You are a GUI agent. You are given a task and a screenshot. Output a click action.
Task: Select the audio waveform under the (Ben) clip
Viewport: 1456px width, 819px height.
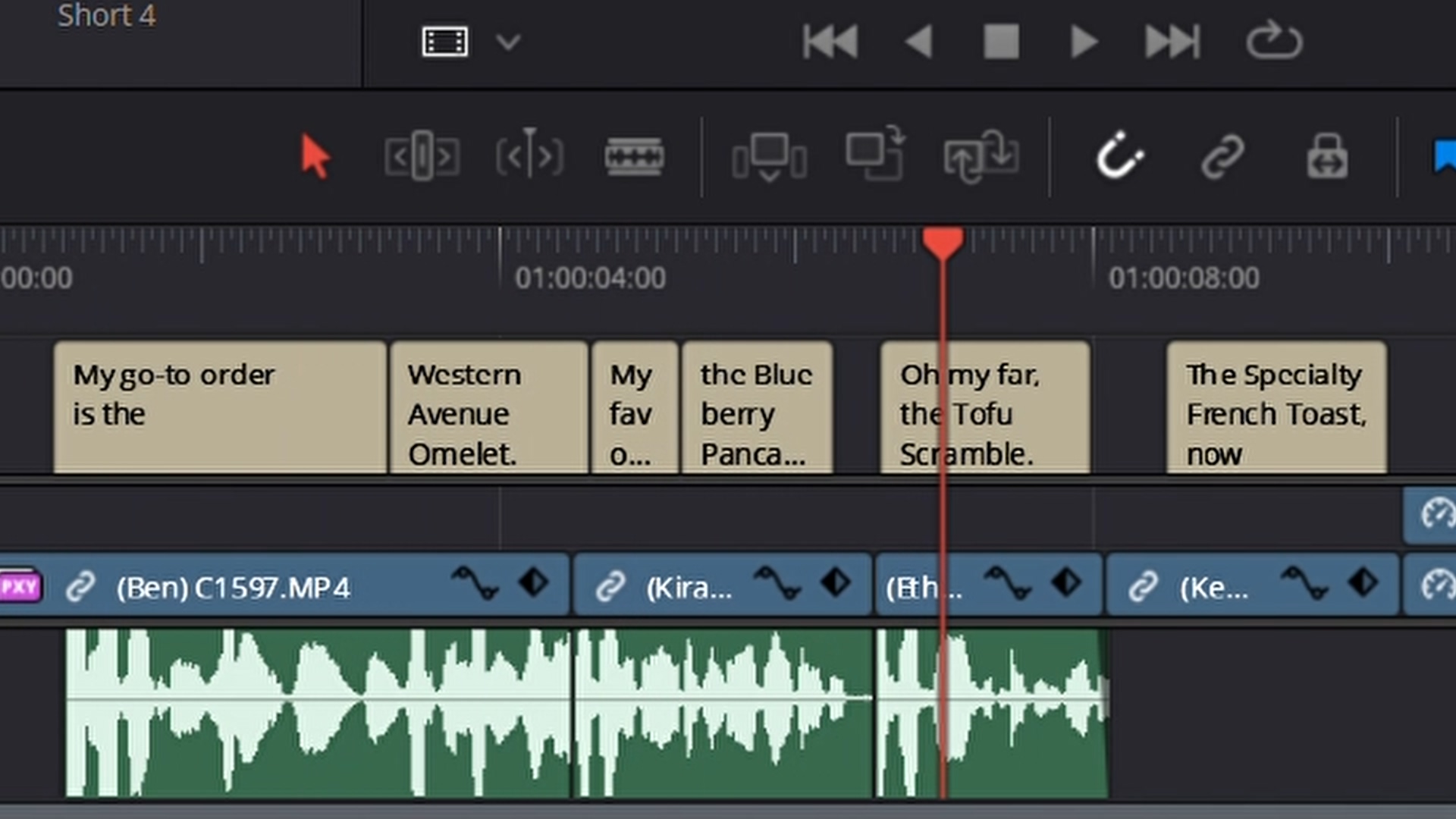click(318, 713)
